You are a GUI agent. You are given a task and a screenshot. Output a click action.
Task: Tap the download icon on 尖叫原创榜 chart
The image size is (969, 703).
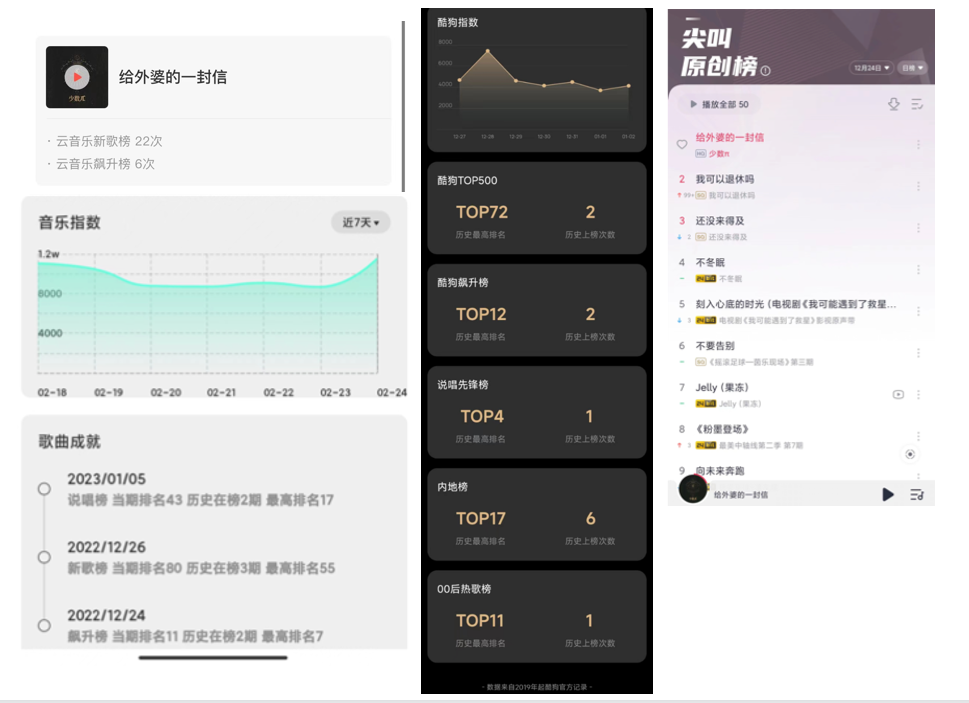894,104
